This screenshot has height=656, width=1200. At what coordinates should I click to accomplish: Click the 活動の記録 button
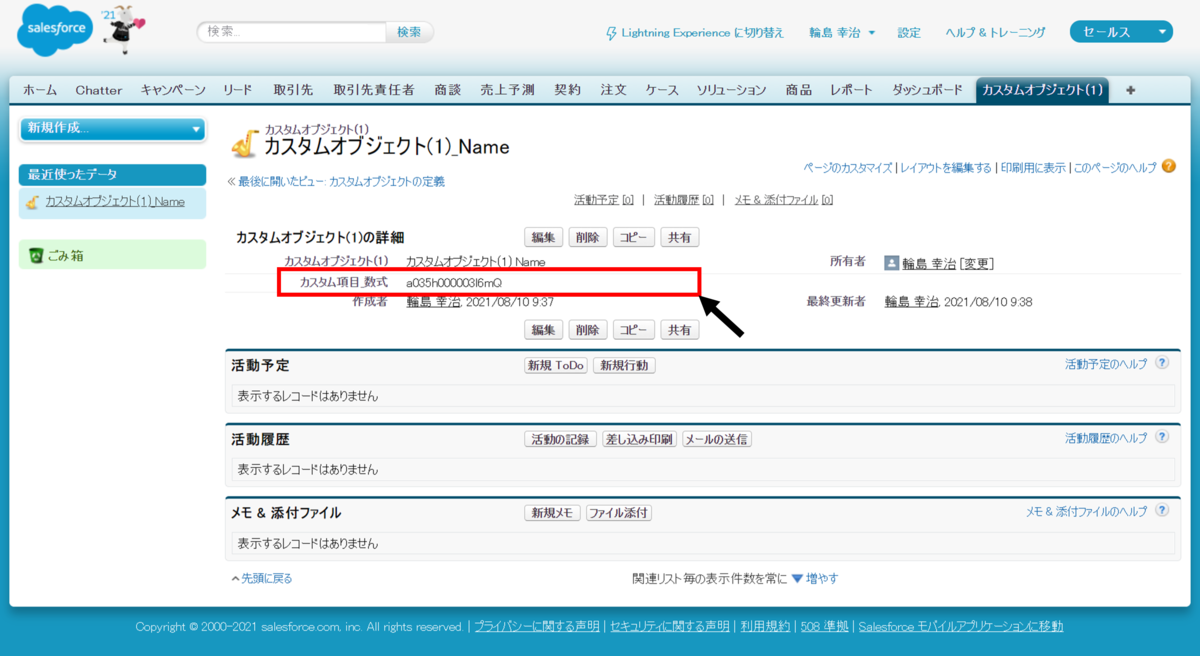tap(560, 439)
